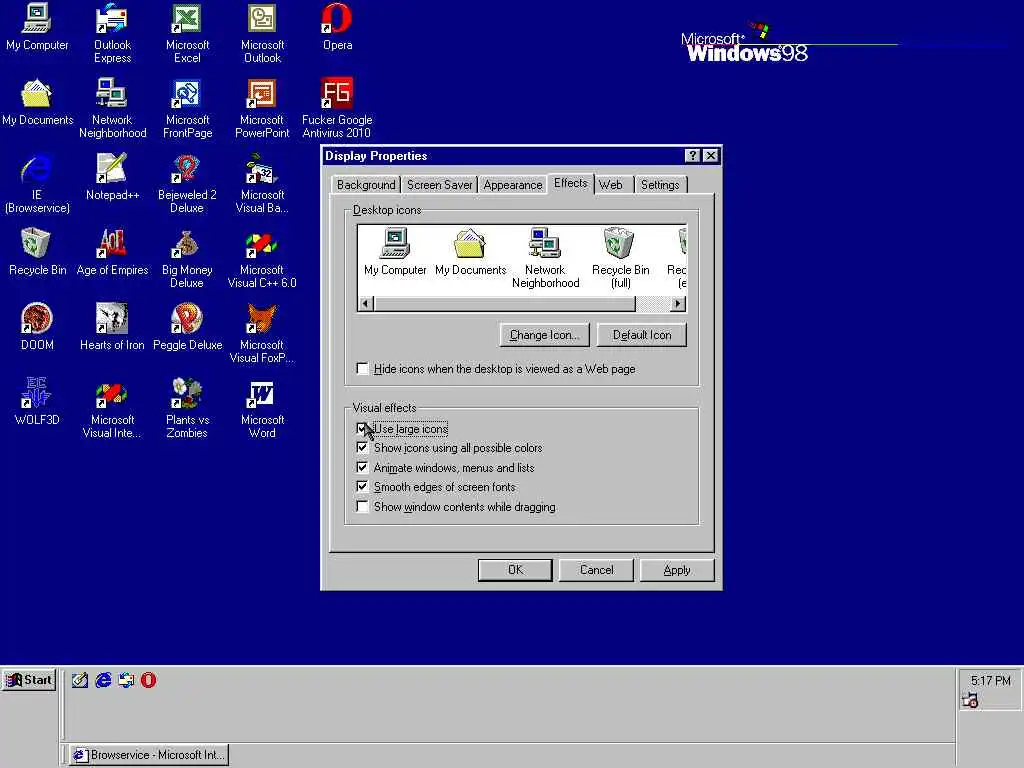The height and width of the screenshot is (768, 1024).
Task: Select the Bejeweled 2 Deluxe desktop icon
Action: (x=187, y=184)
